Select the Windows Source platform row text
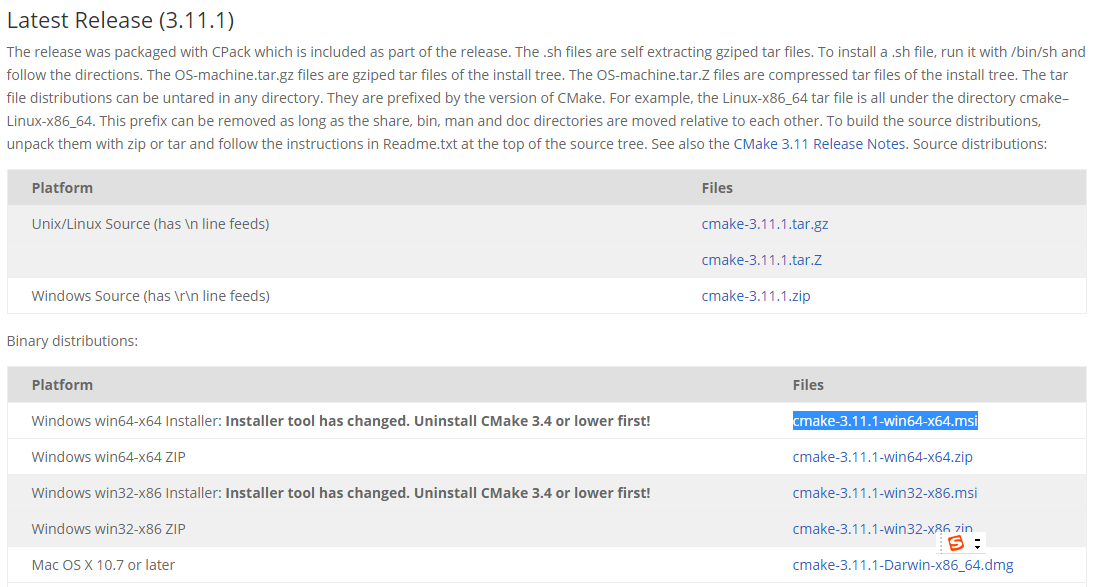1095x587 pixels. pos(150,296)
